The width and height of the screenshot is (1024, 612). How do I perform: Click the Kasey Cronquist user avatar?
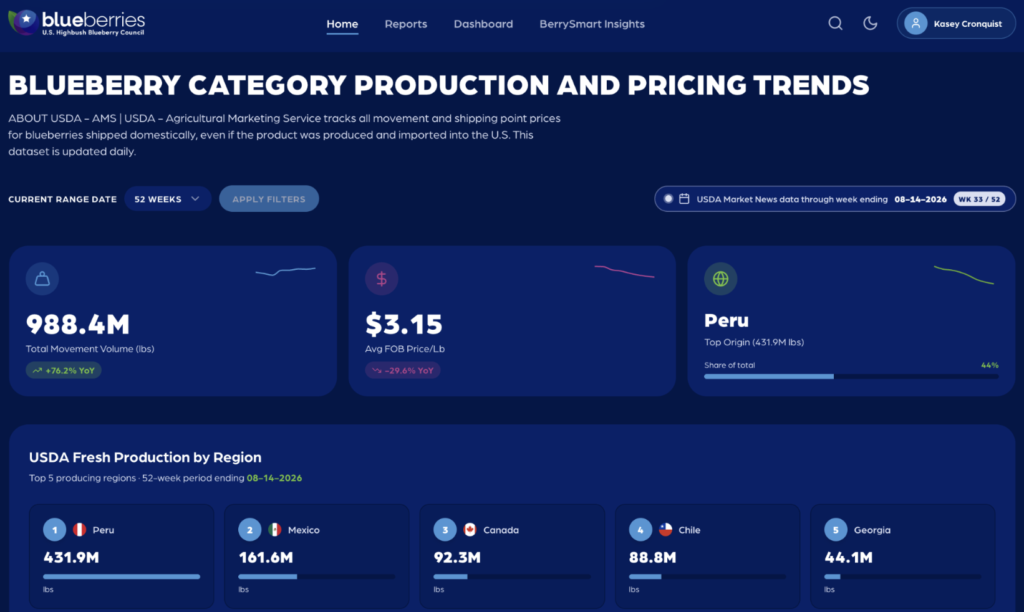pyautogui.click(x=916, y=24)
